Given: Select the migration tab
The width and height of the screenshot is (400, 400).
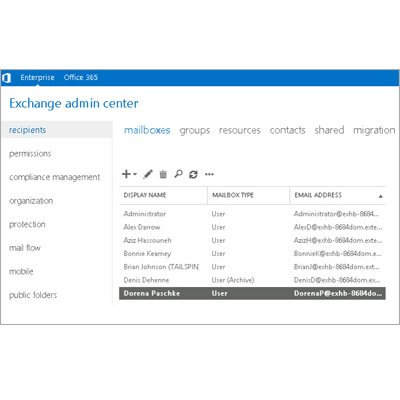Looking at the screenshot, I should click(x=374, y=130).
